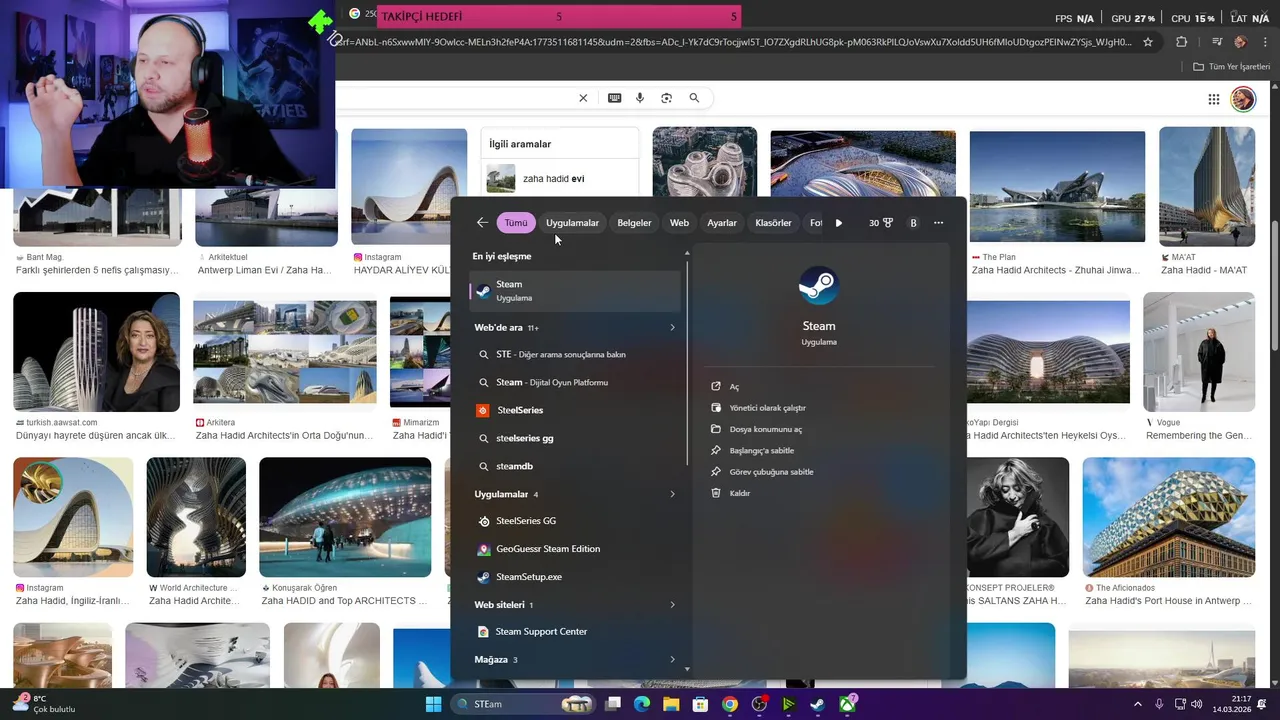Select the Uygulamalar filter tab
Image resolution: width=1280 pixels, height=720 pixels.
click(x=572, y=223)
